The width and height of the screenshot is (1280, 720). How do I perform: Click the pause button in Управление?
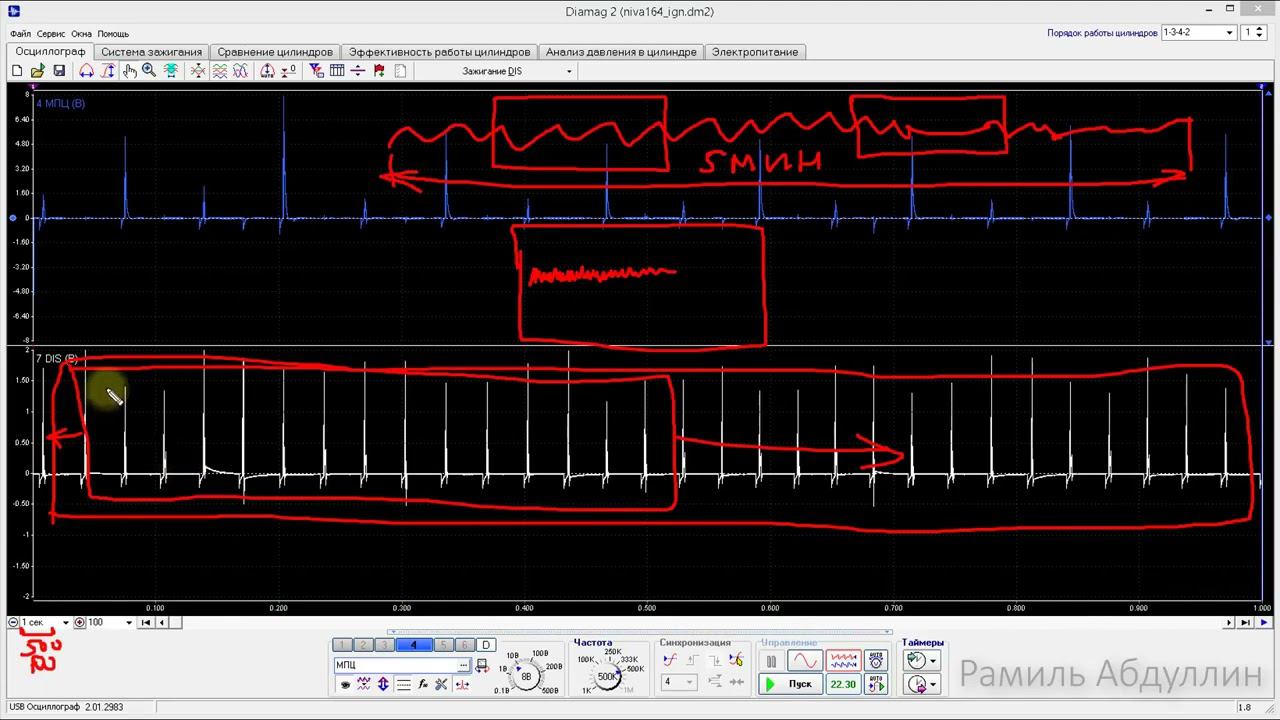[x=771, y=661]
